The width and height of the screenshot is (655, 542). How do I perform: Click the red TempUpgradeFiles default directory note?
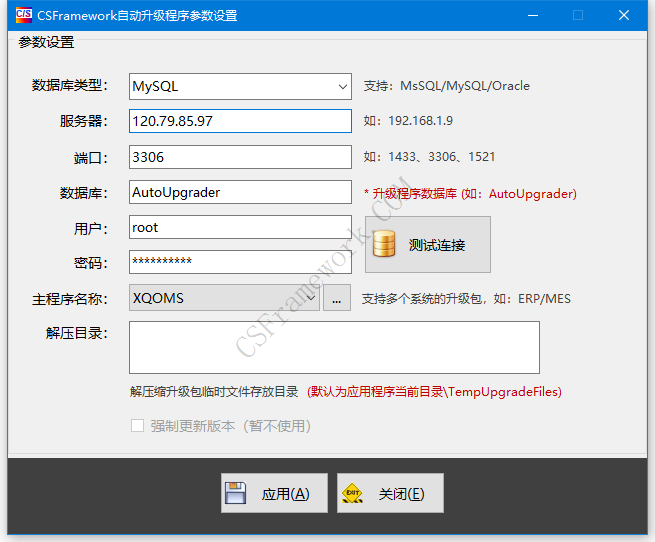[x=434, y=392]
